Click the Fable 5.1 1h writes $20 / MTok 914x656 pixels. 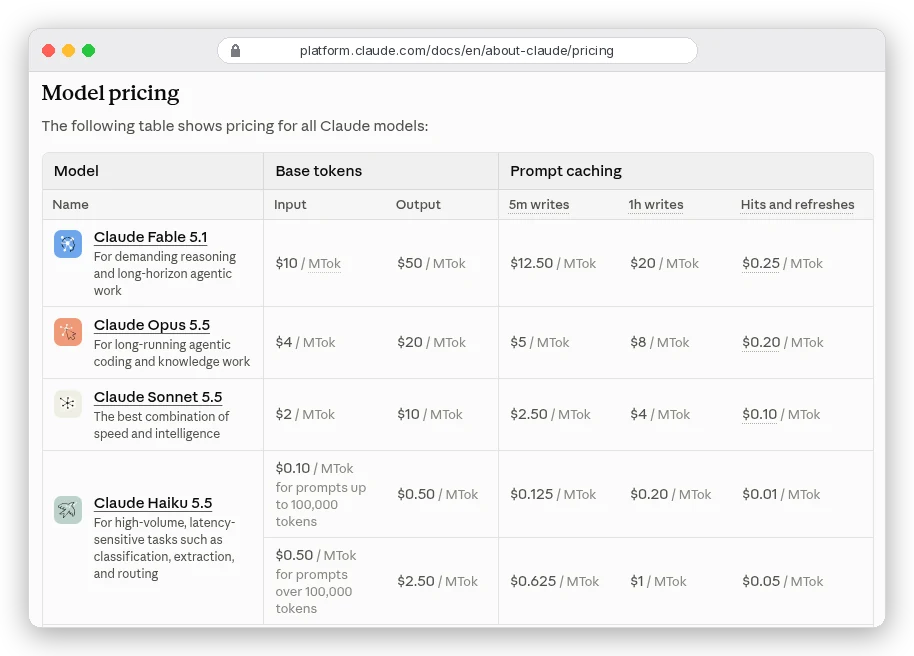(x=665, y=264)
